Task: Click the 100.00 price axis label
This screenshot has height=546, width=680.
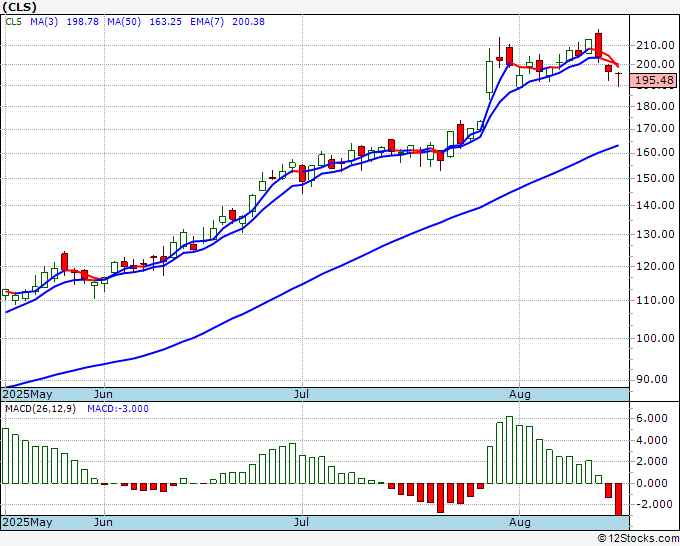Action: (x=655, y=338)
